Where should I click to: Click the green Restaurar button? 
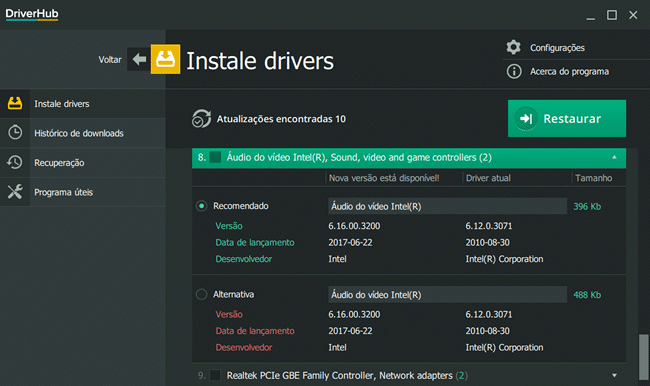pos(567,119)
